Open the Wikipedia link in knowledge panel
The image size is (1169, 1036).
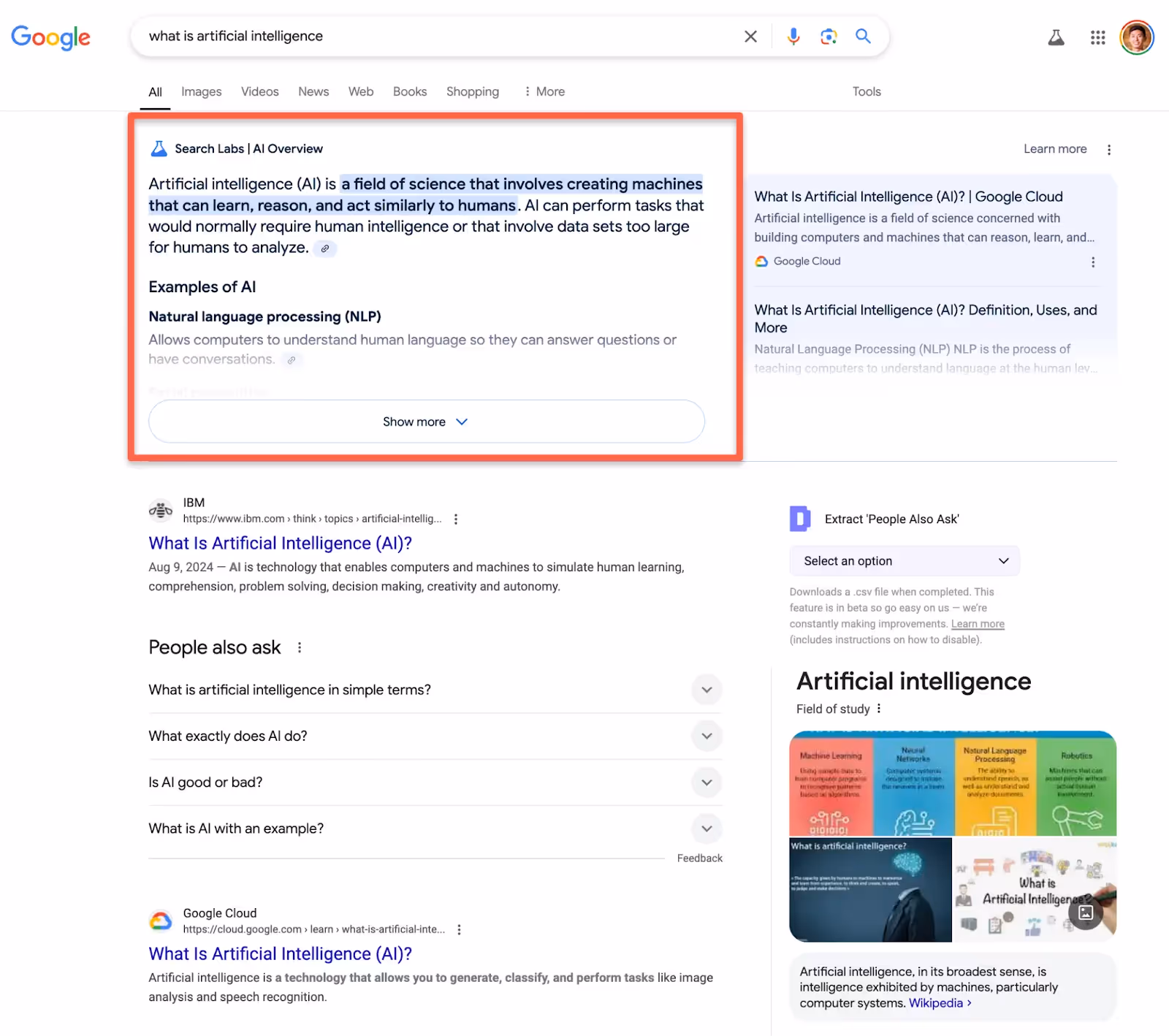(940, 1003)
